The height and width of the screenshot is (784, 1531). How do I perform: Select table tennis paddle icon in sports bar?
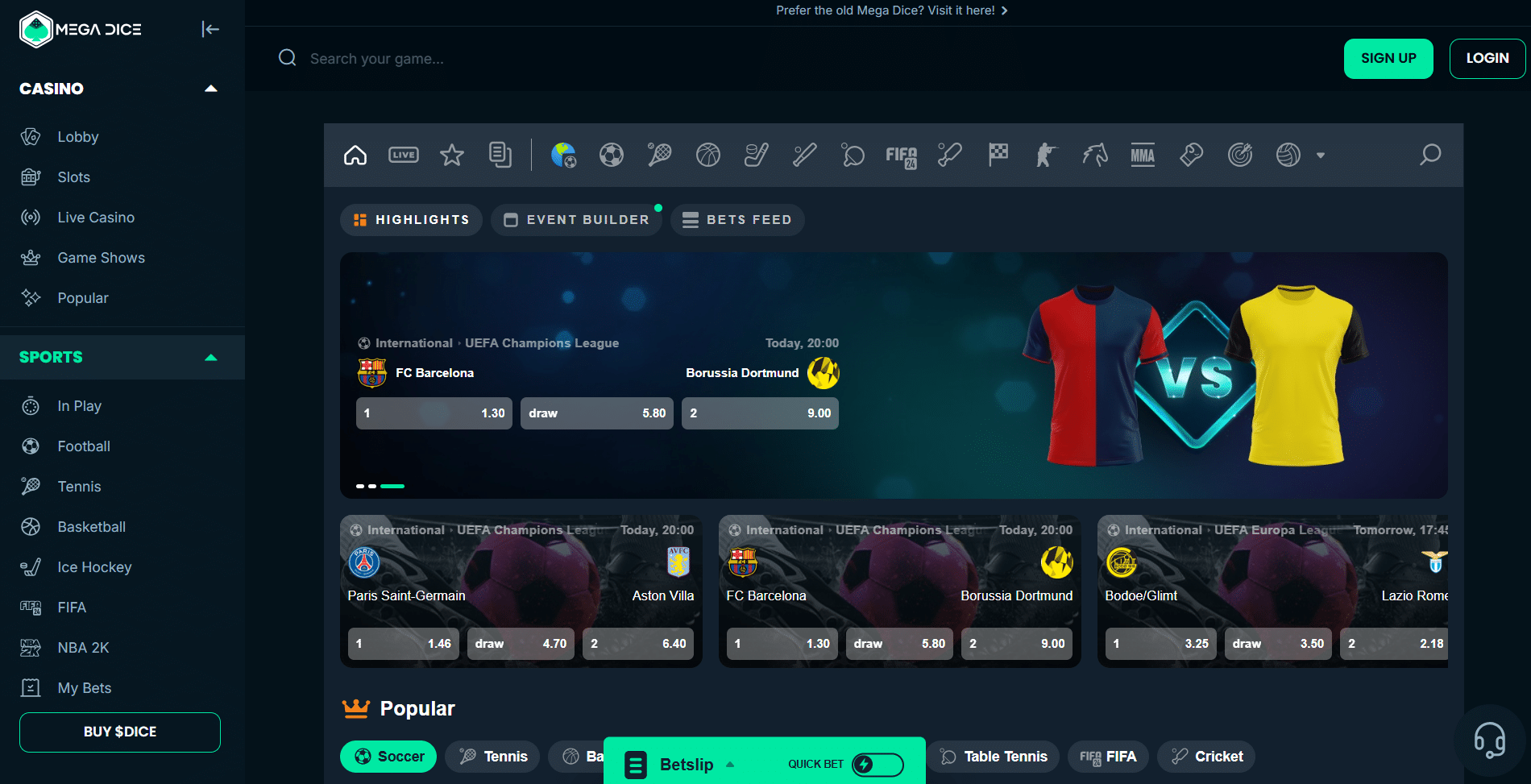[x=853, y=155]
